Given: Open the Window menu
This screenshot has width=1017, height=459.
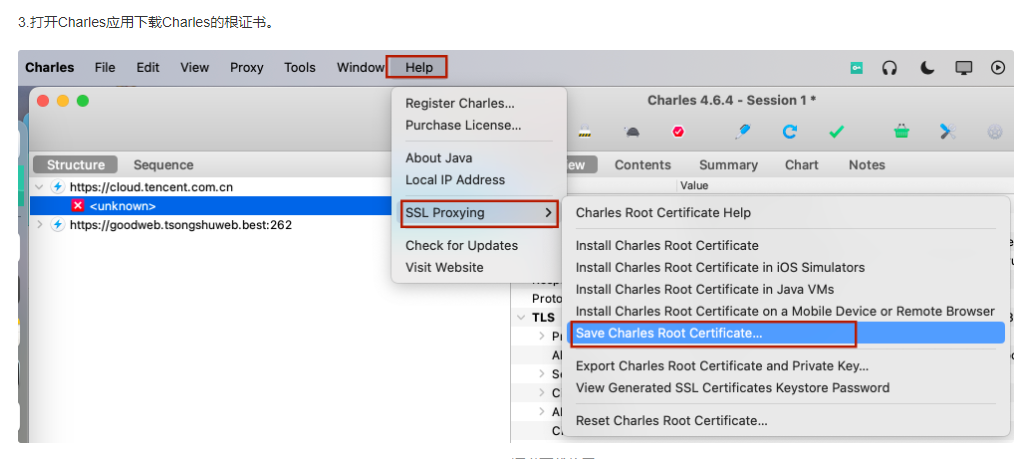Looking at the screenshot, I should pyautogui.click(x=361, y=67).
